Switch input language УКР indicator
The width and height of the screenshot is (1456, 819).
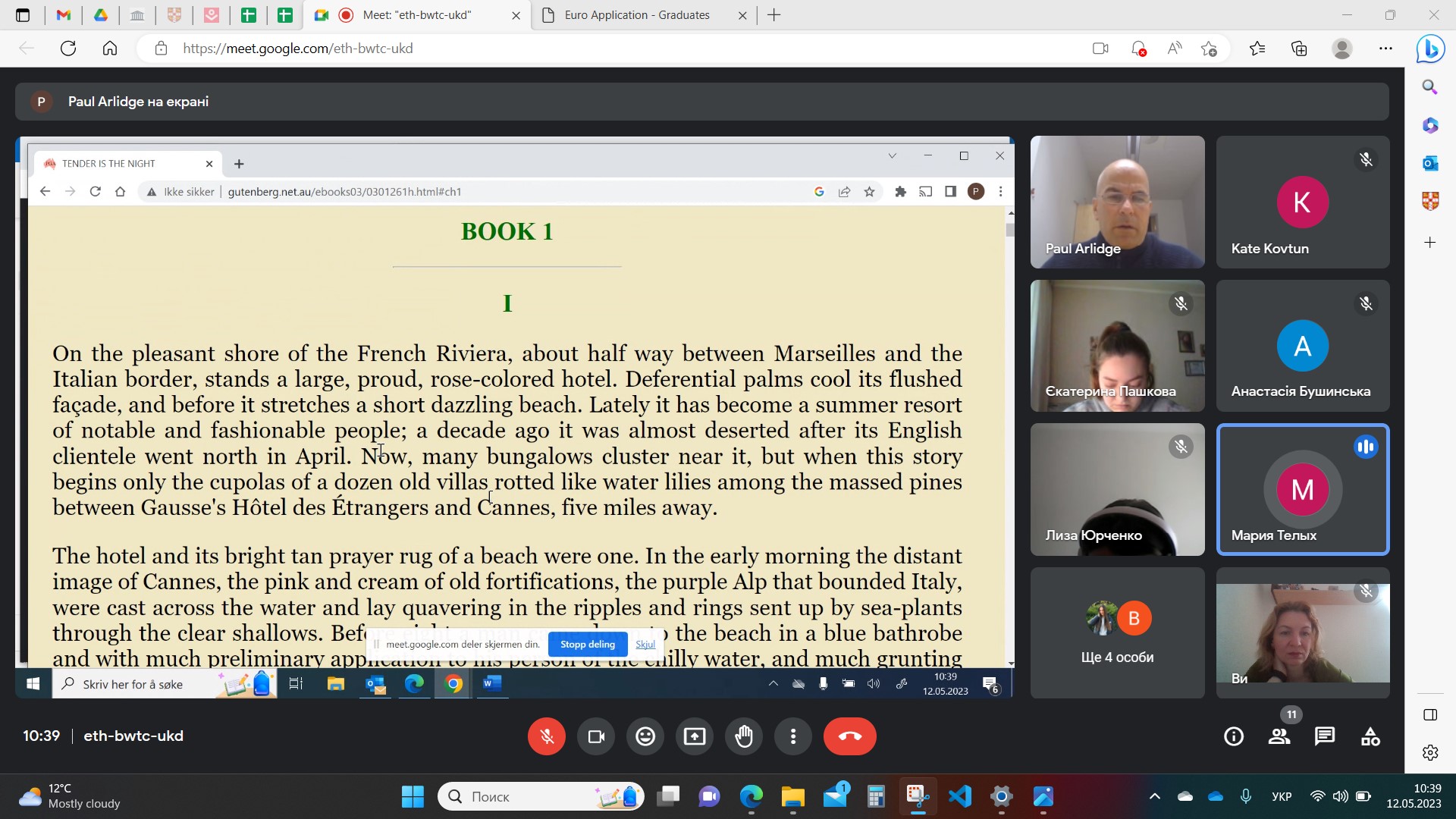pos(1282,797)
